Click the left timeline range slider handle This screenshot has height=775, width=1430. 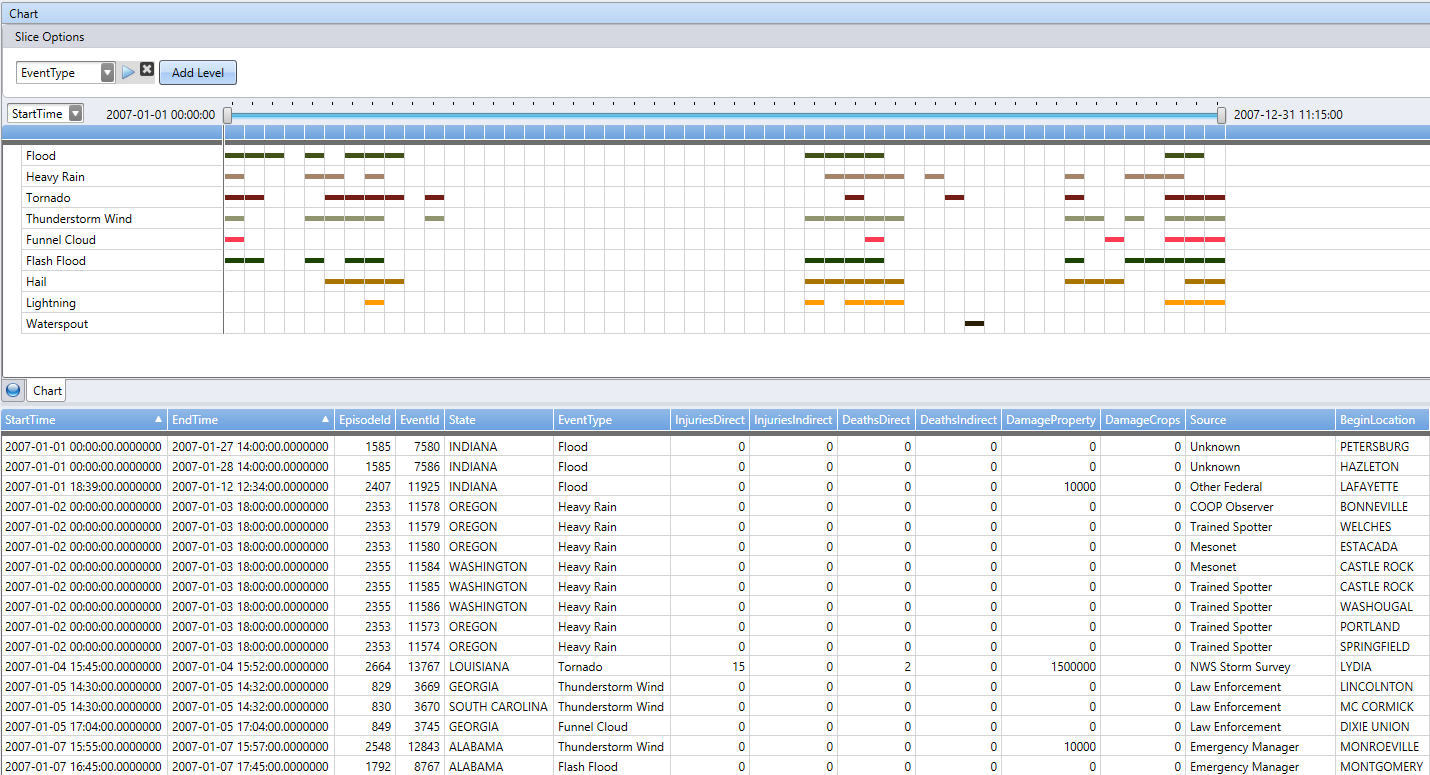228,114
